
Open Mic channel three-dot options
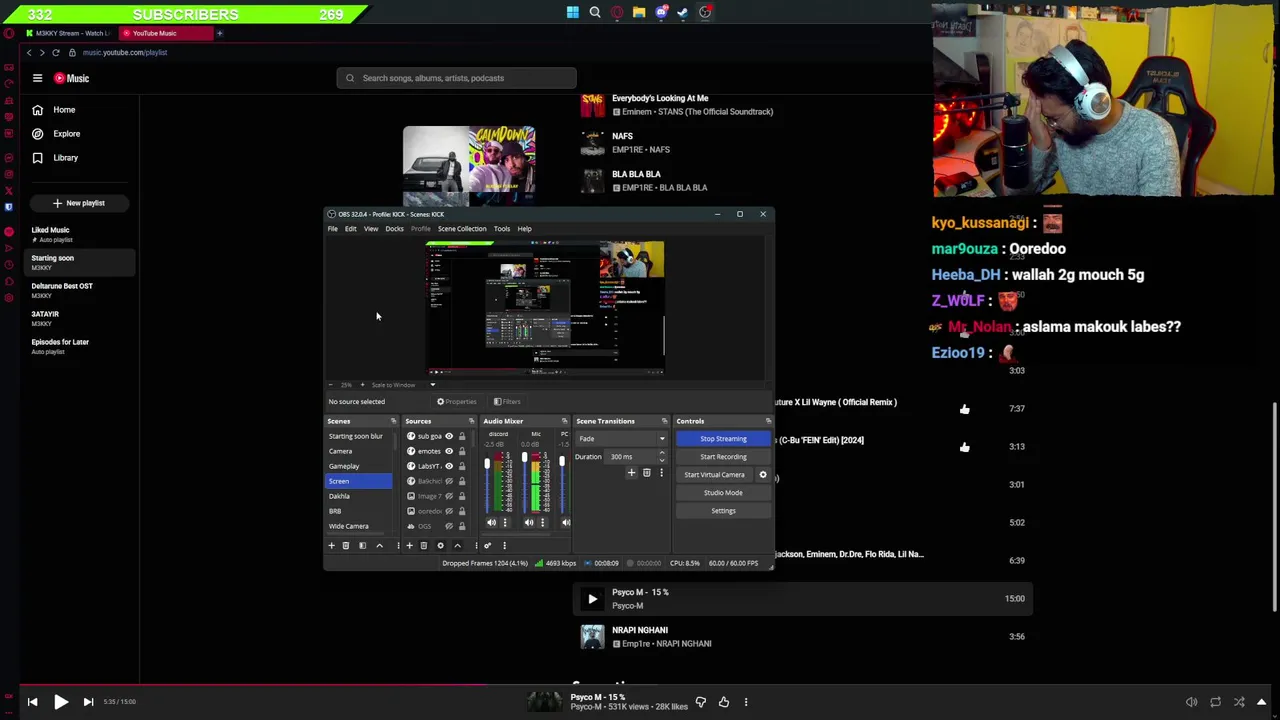point(542,522)
